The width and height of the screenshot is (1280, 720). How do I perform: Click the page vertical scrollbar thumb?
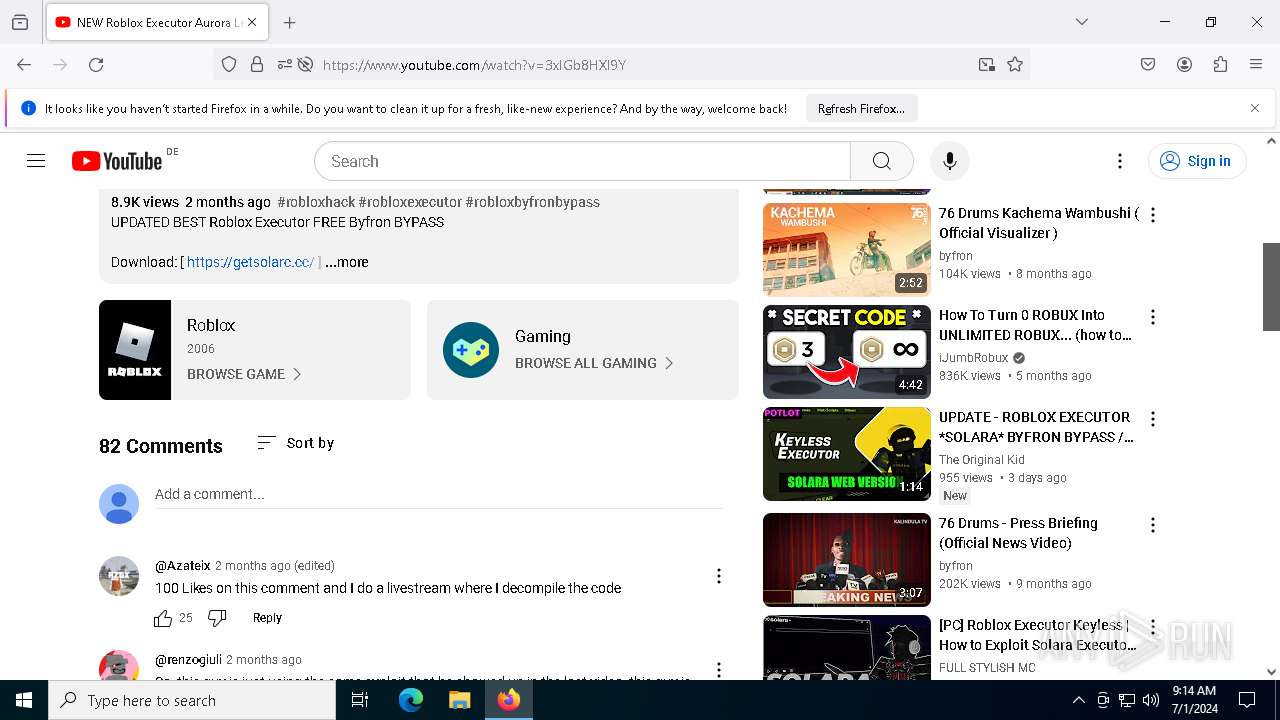(x=1272, y=286)
